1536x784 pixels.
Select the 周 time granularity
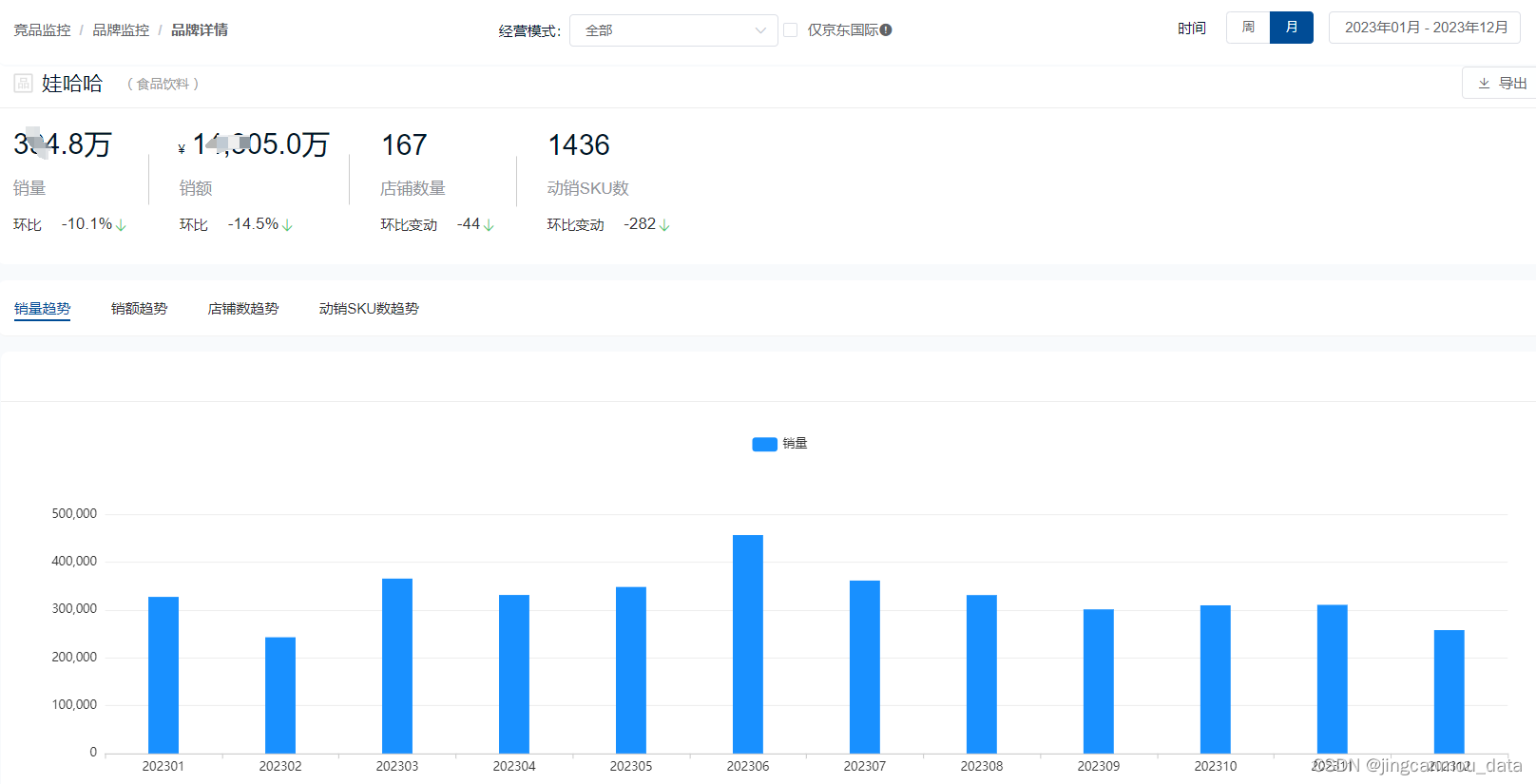1248,28
